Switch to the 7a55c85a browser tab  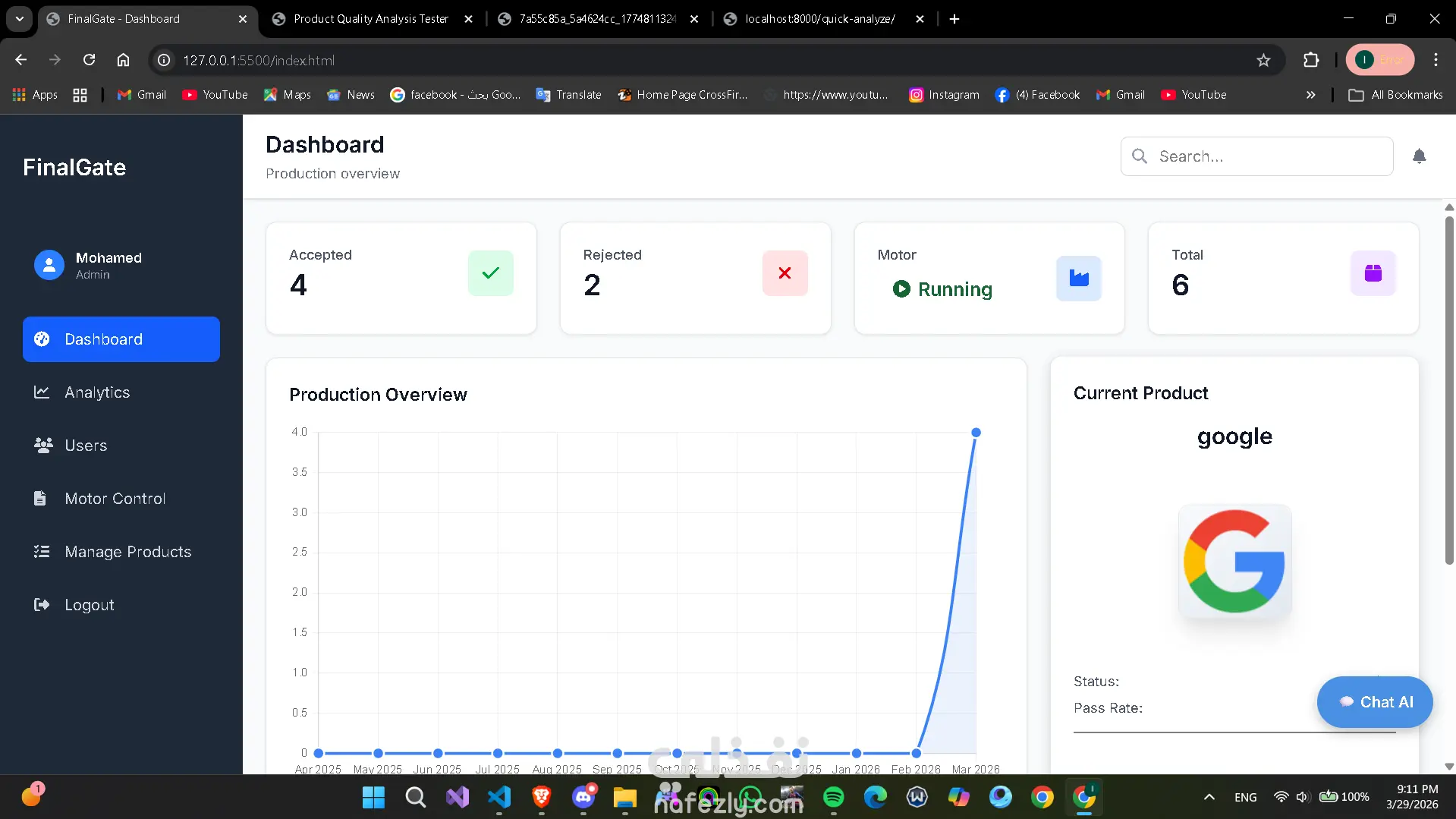(x=598, y=19)
